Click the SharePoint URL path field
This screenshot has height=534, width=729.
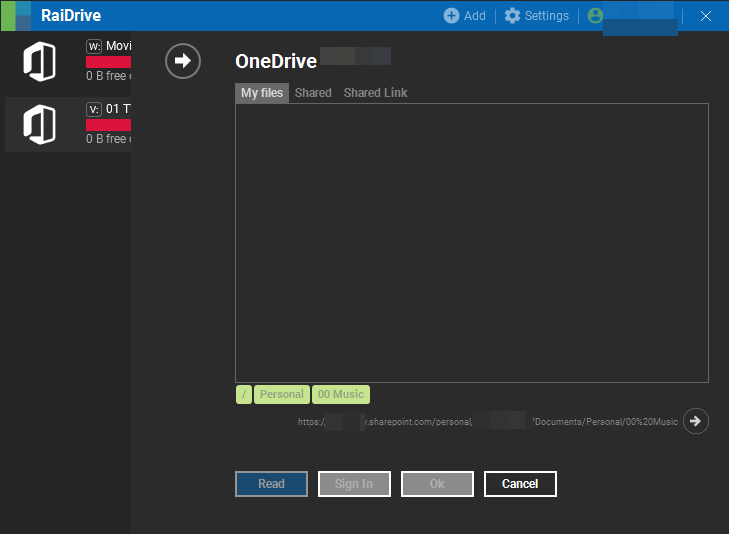pyautogui.click(x=487, y=422)
